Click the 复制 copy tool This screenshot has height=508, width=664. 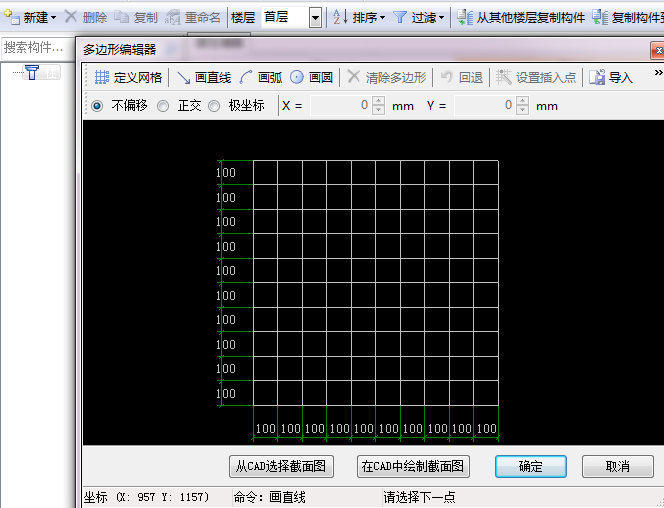tap(136, 17)
